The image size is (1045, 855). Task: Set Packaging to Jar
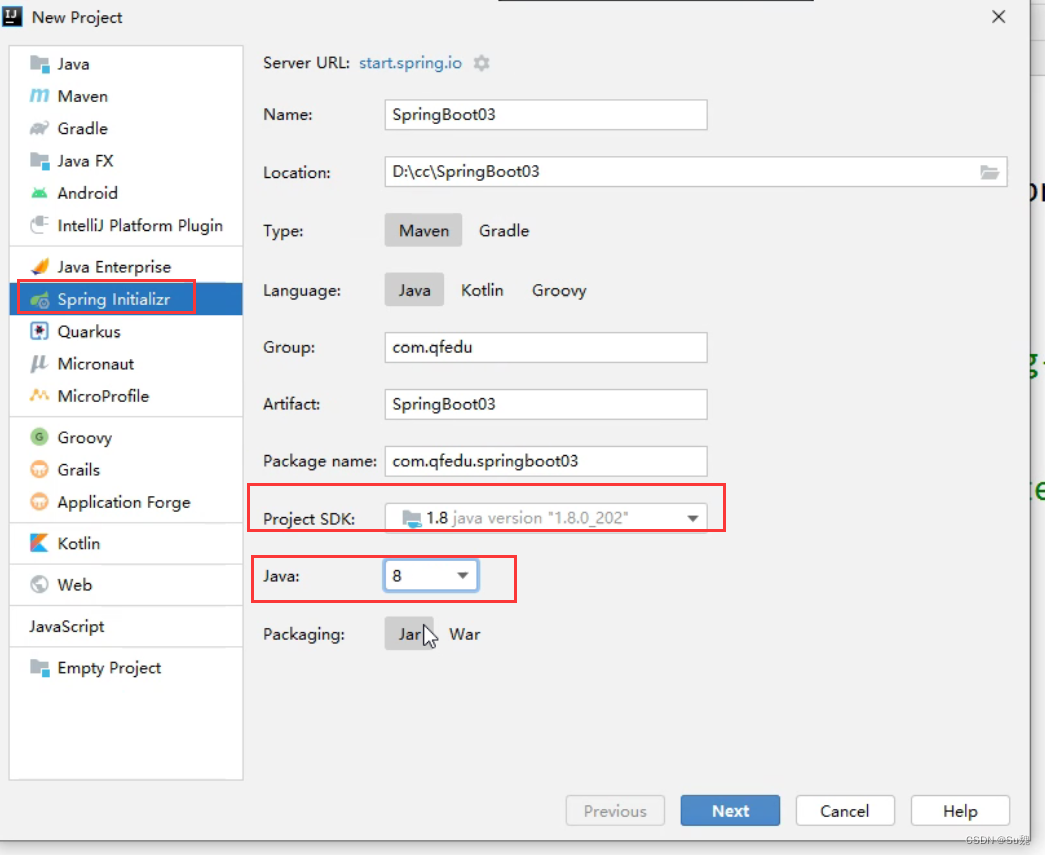tap(409, 634)
